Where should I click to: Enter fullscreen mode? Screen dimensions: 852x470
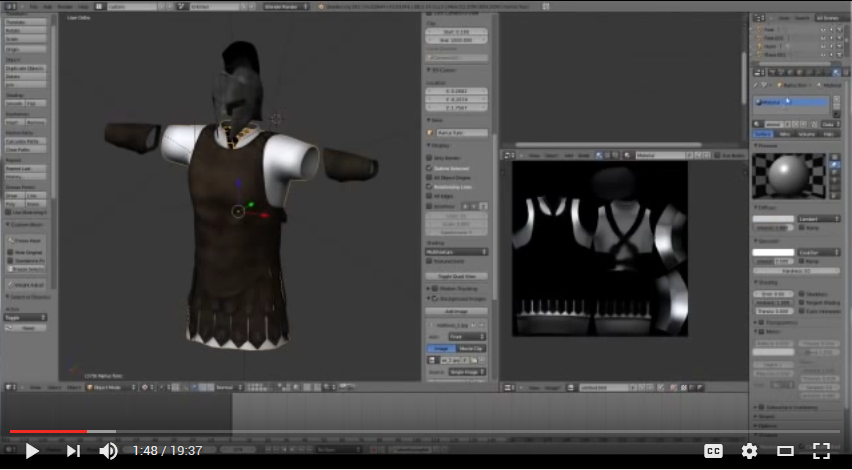pyautogui.click(x=821, y=450)
